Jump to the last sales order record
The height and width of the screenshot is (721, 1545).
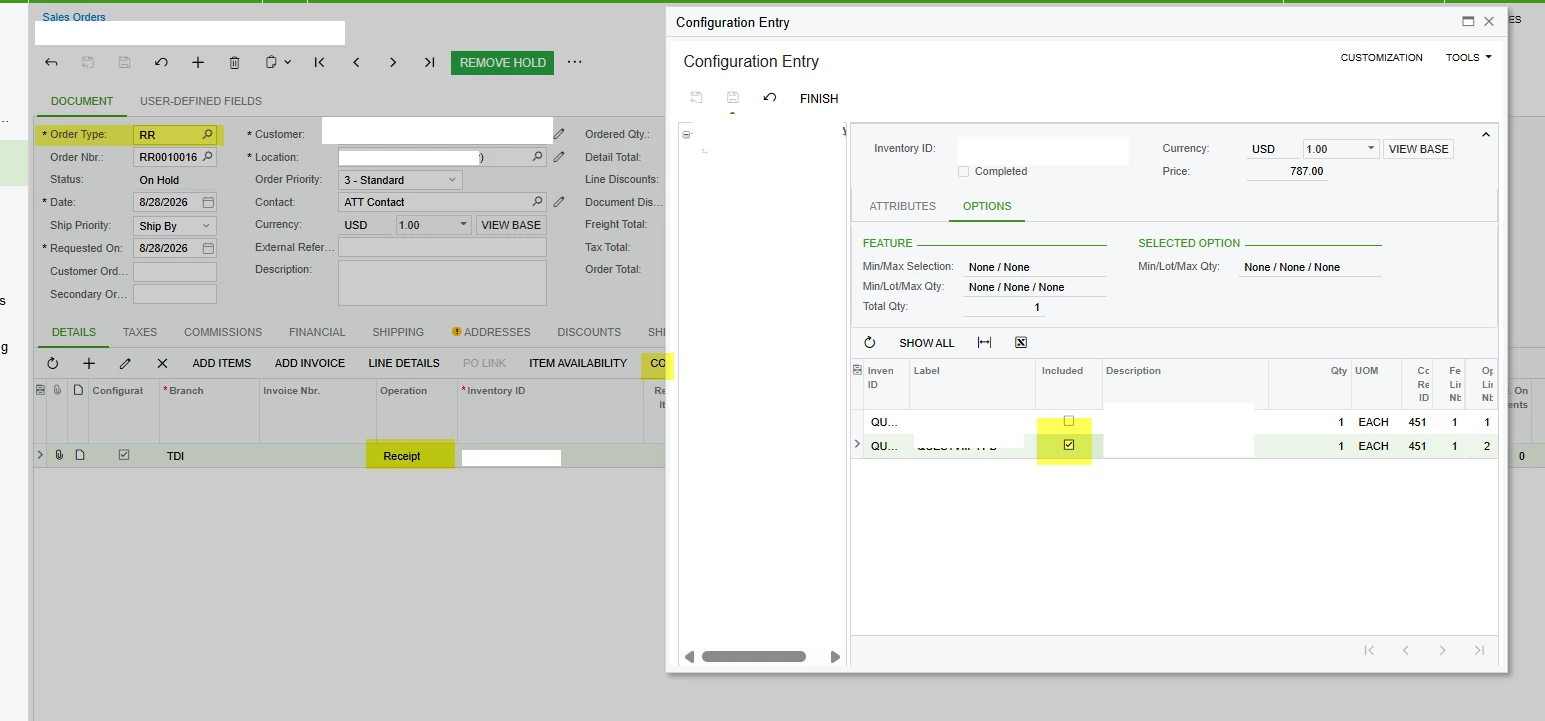point(429,62)
